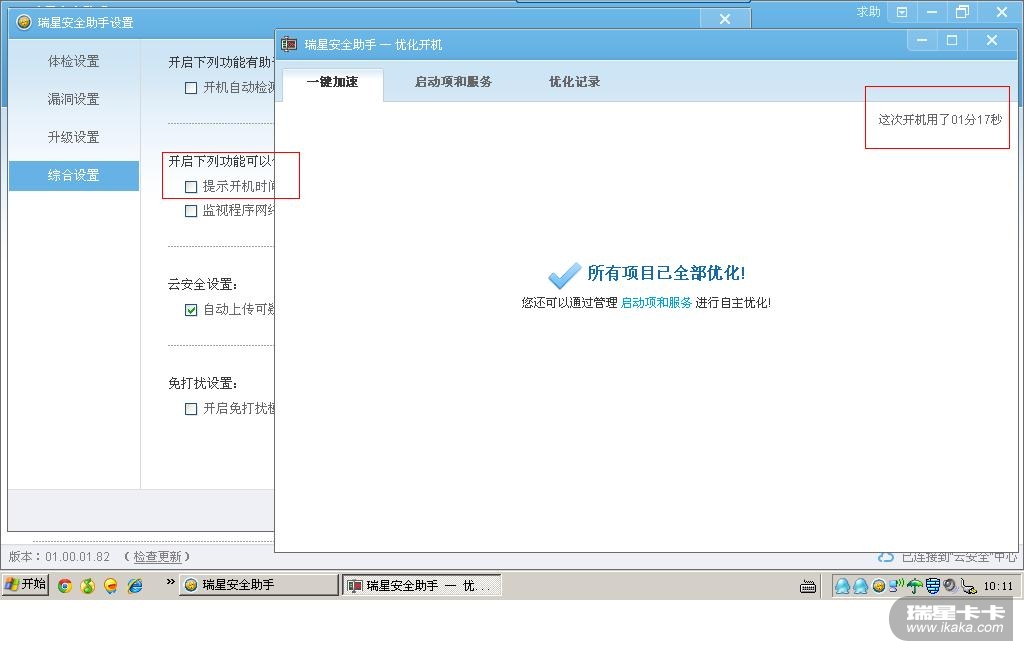Enable the 开启免打扰 checkbox

191,409
